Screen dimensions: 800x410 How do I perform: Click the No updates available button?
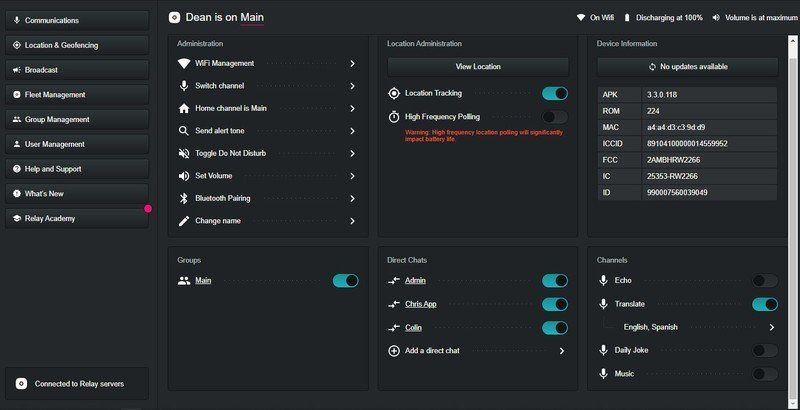point(688,67)
